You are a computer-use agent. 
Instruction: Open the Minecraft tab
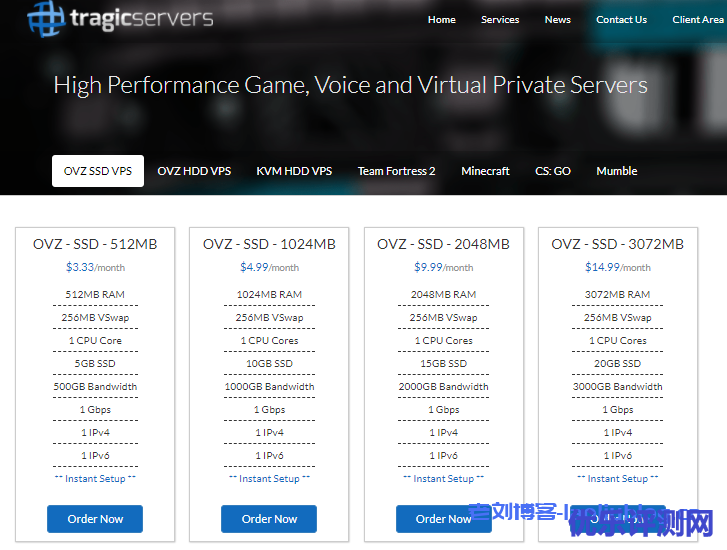485,171
